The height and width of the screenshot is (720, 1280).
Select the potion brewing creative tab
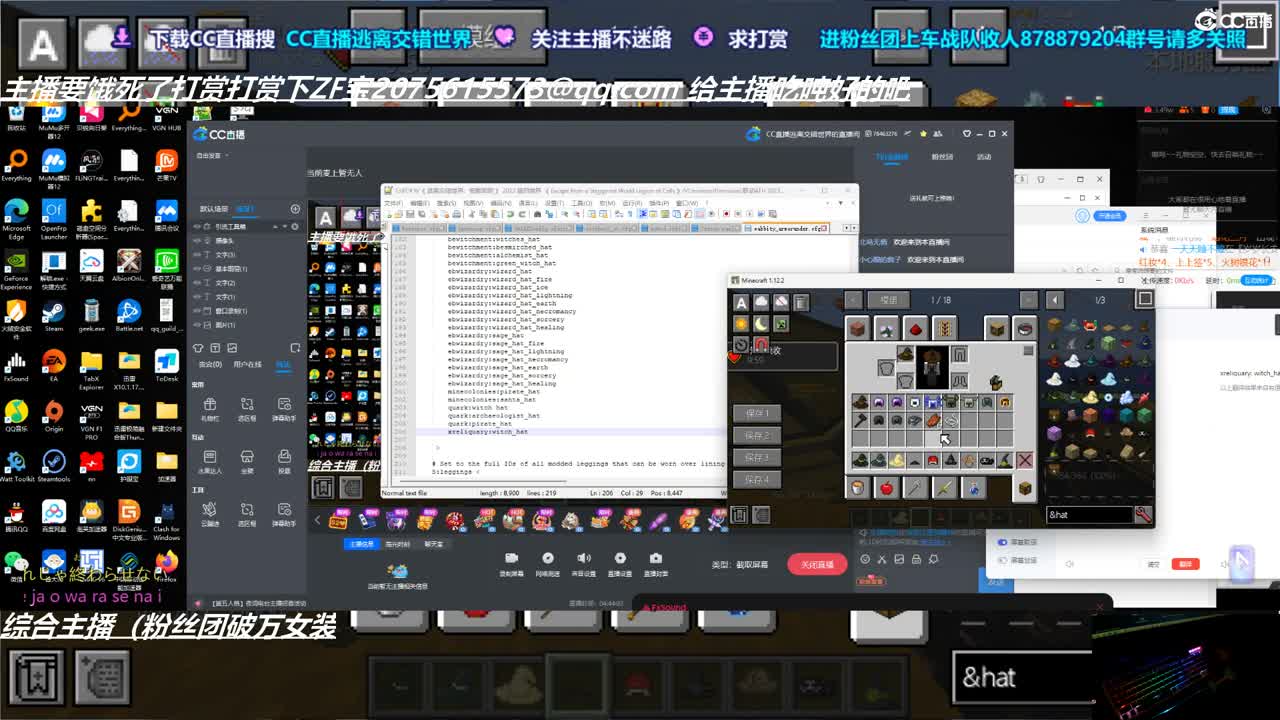(x=972, y=487)
